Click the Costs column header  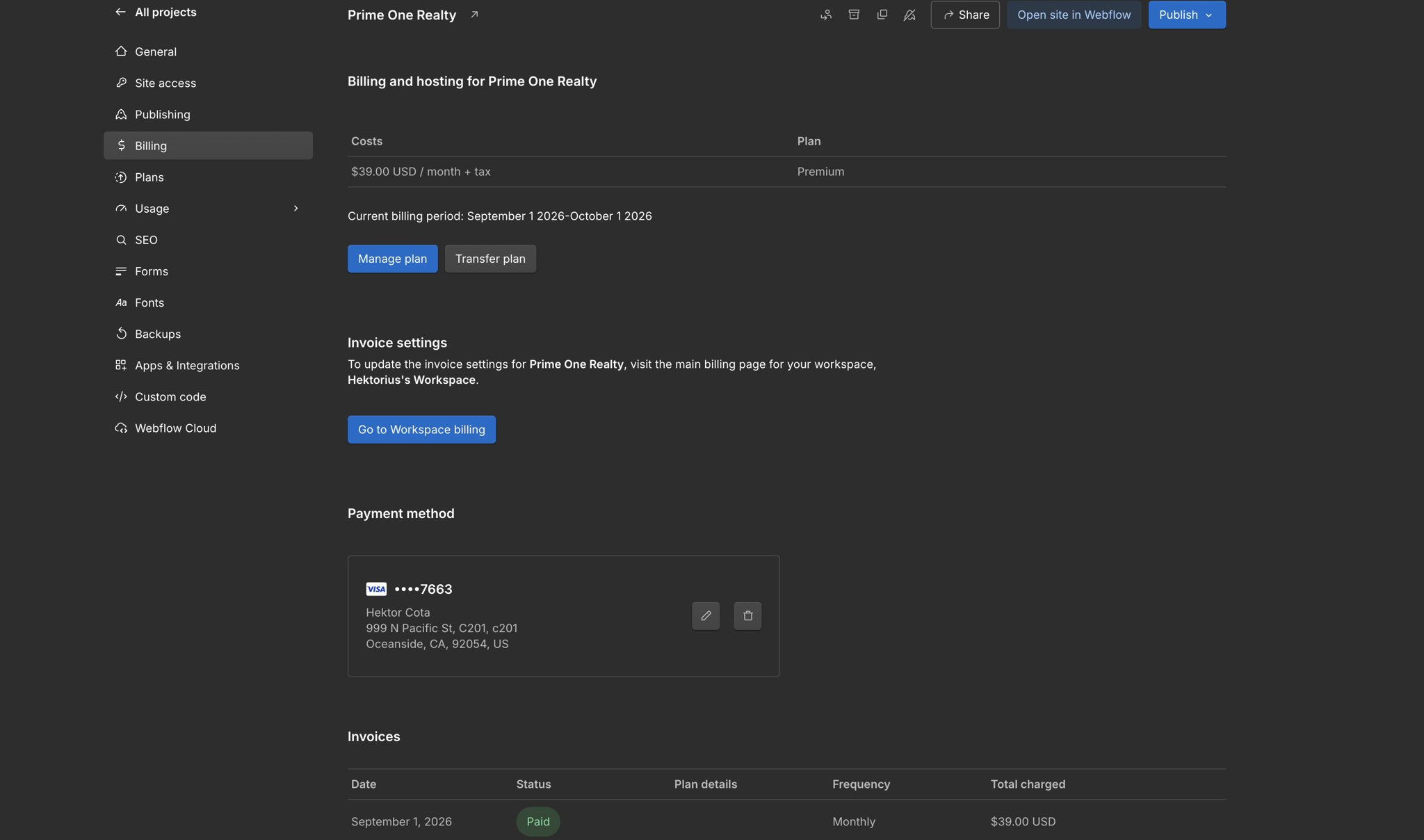(366, 140)
